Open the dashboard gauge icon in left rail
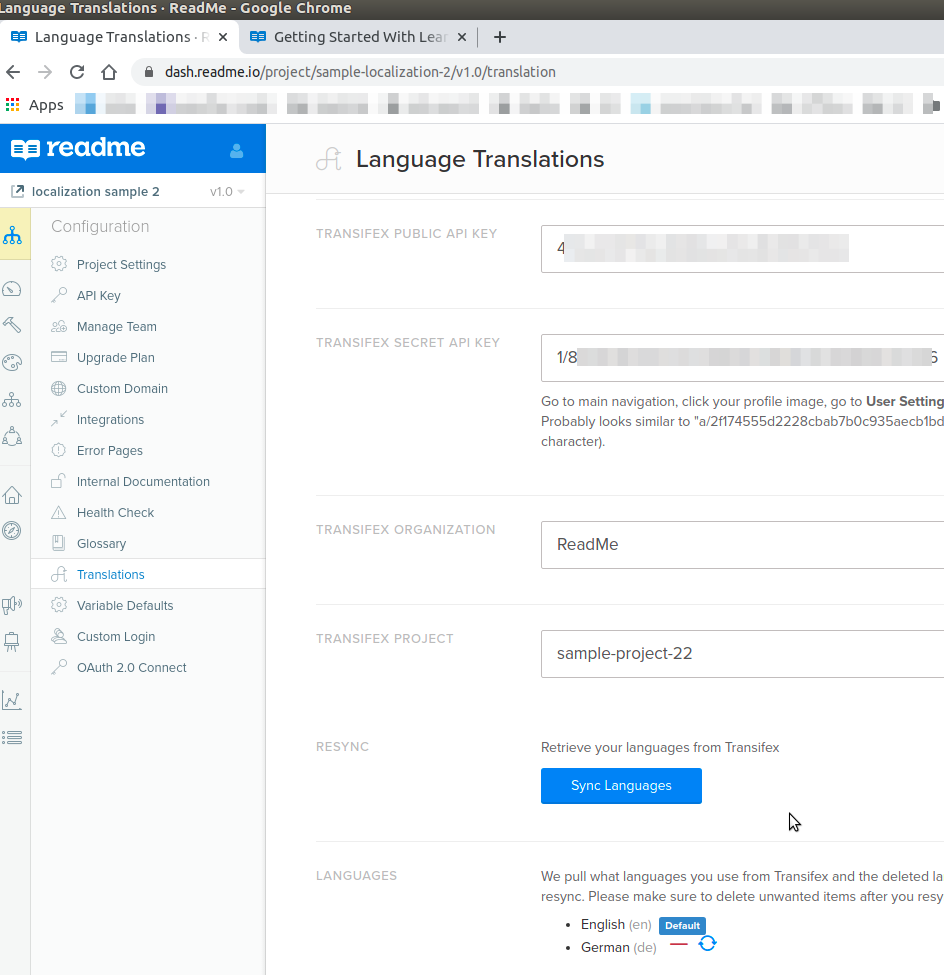The image size is (944, 975). pos(12,289)
